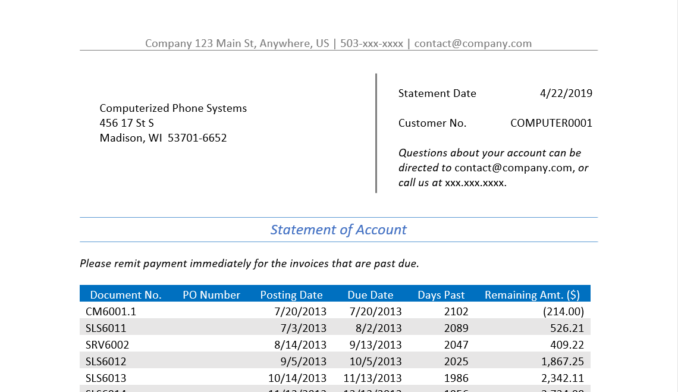Image resolution: width=678 pixels, height=392 pixels.
Task: Select credit amount (214.00)
Action: [x=563, y=312]
